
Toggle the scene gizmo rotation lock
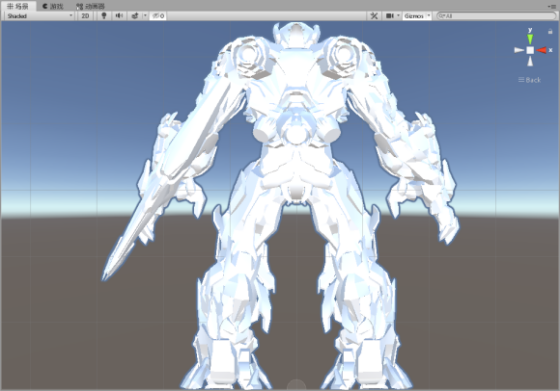[x=550, y=31]
